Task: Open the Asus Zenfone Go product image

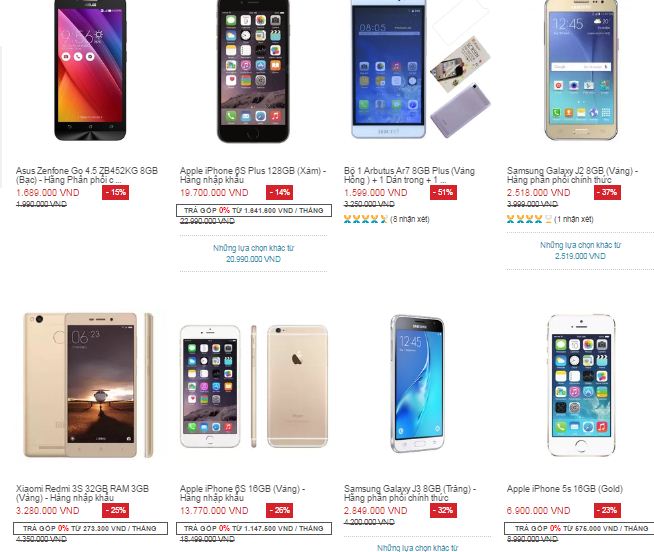Action: [90, 70]
